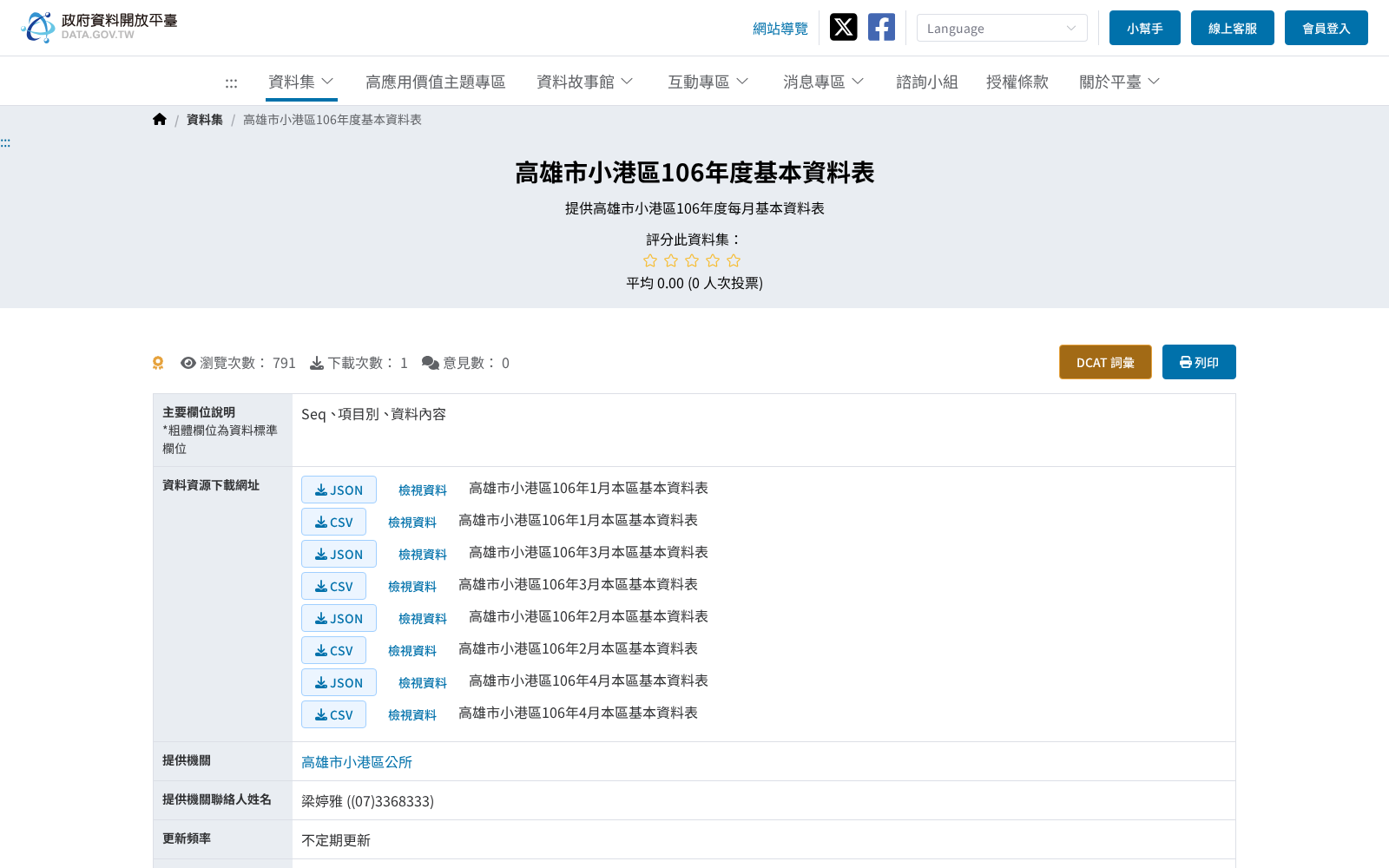Download JSON for 106年4月 data
The image size is (1389, 868).
tap(339, 682)
